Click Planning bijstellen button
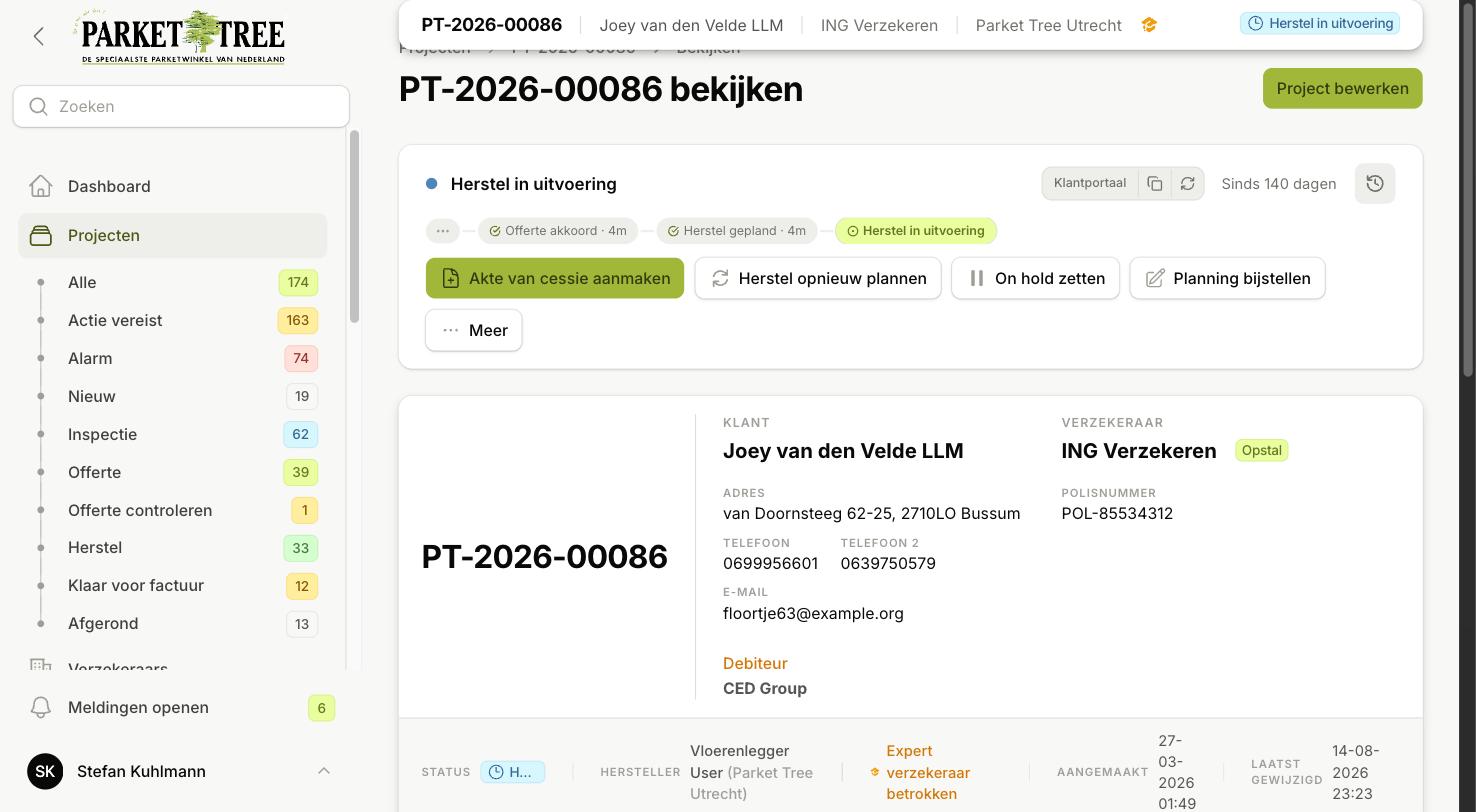This screenshot has width=1476, height=812. tap(1227, 278)
